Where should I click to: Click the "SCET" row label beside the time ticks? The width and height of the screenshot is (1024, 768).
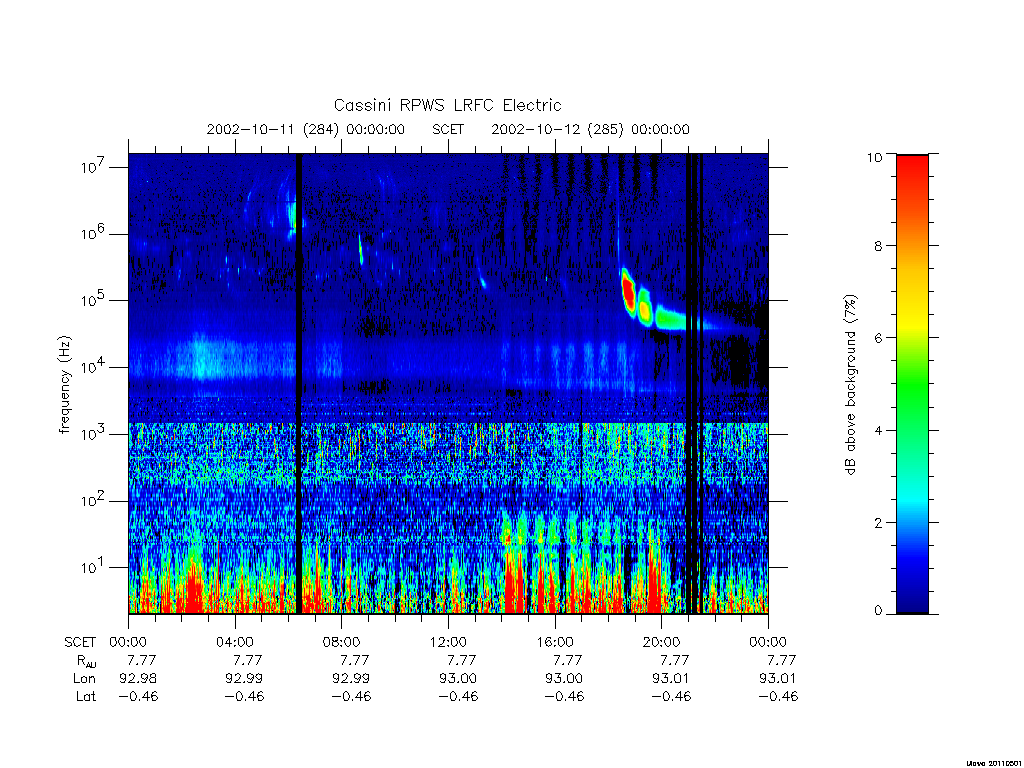80,642
